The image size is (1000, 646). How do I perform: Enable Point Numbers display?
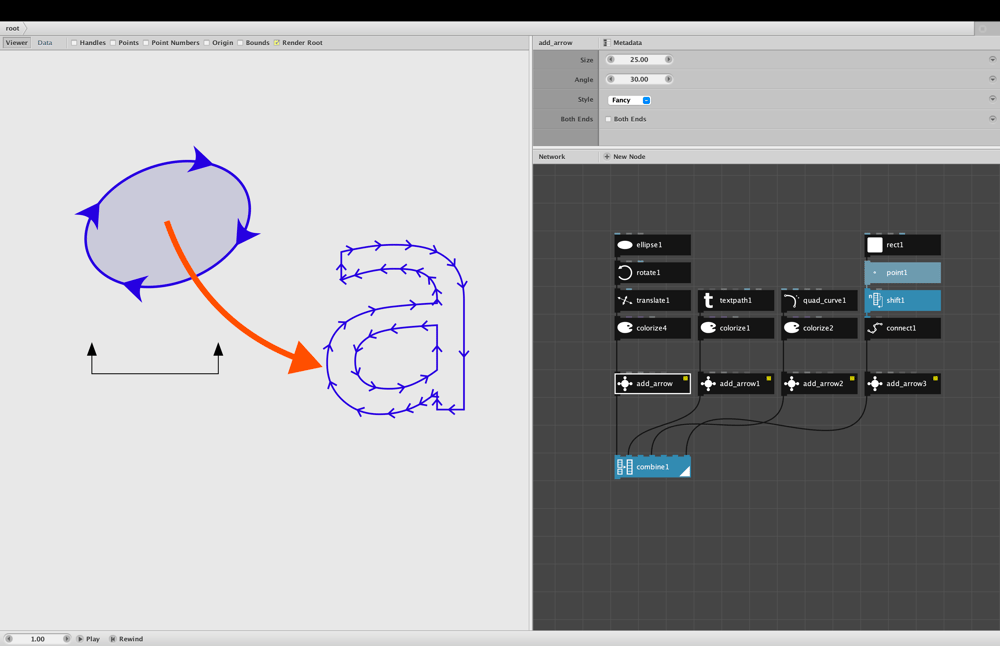(x=146, y=43)
